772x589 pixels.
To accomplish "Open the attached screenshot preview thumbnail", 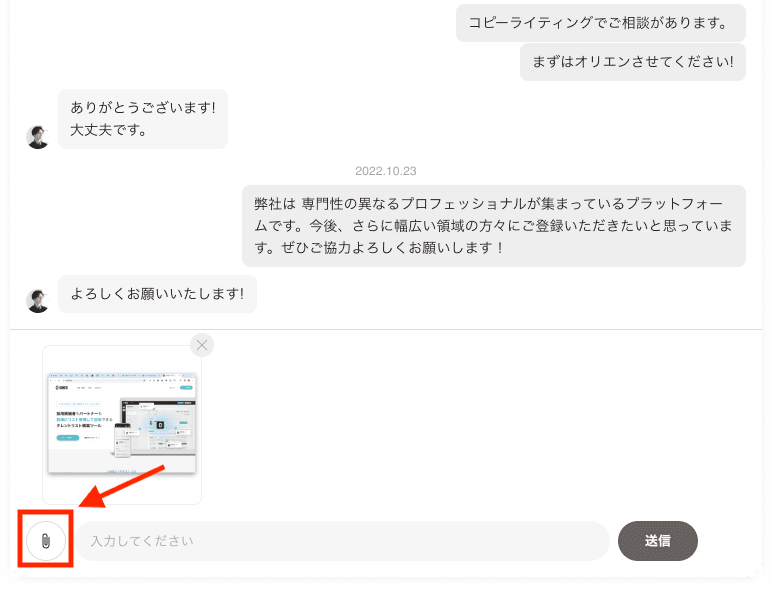I will pos(122,425).
